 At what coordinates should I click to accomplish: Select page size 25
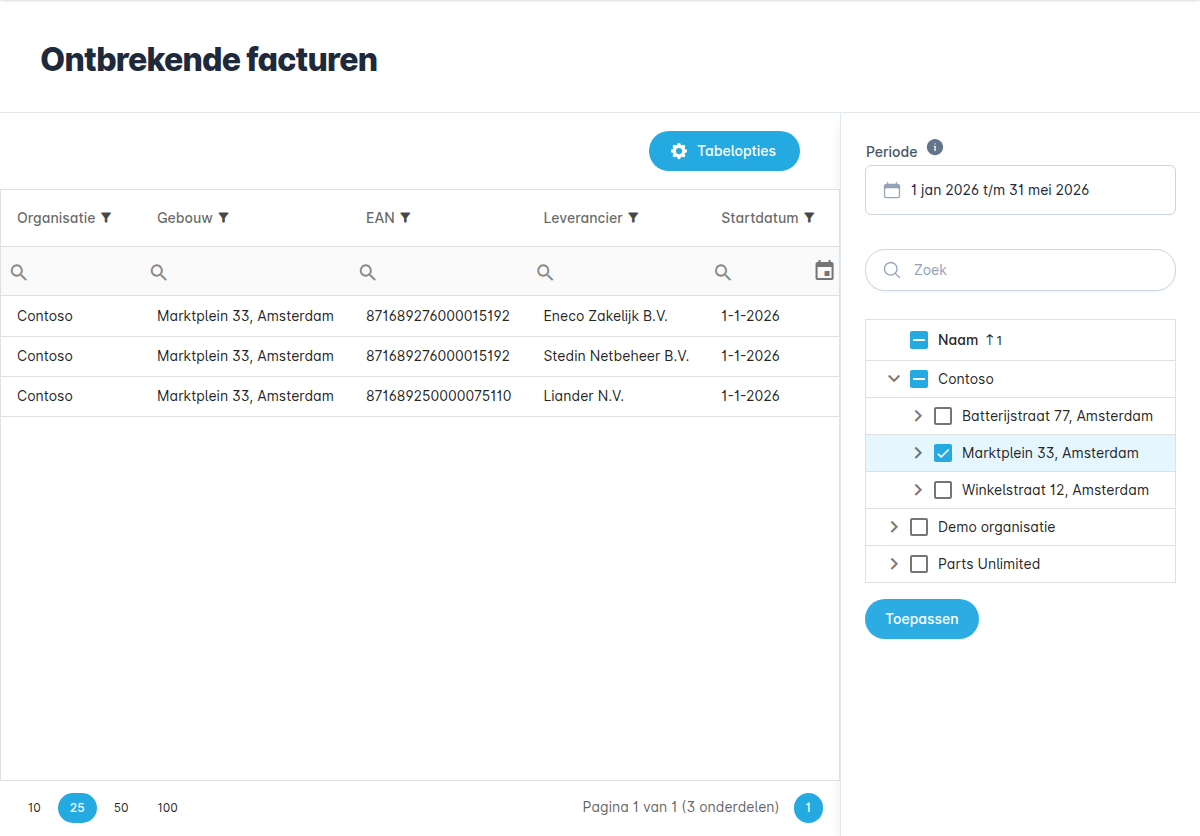pos(77,808)
